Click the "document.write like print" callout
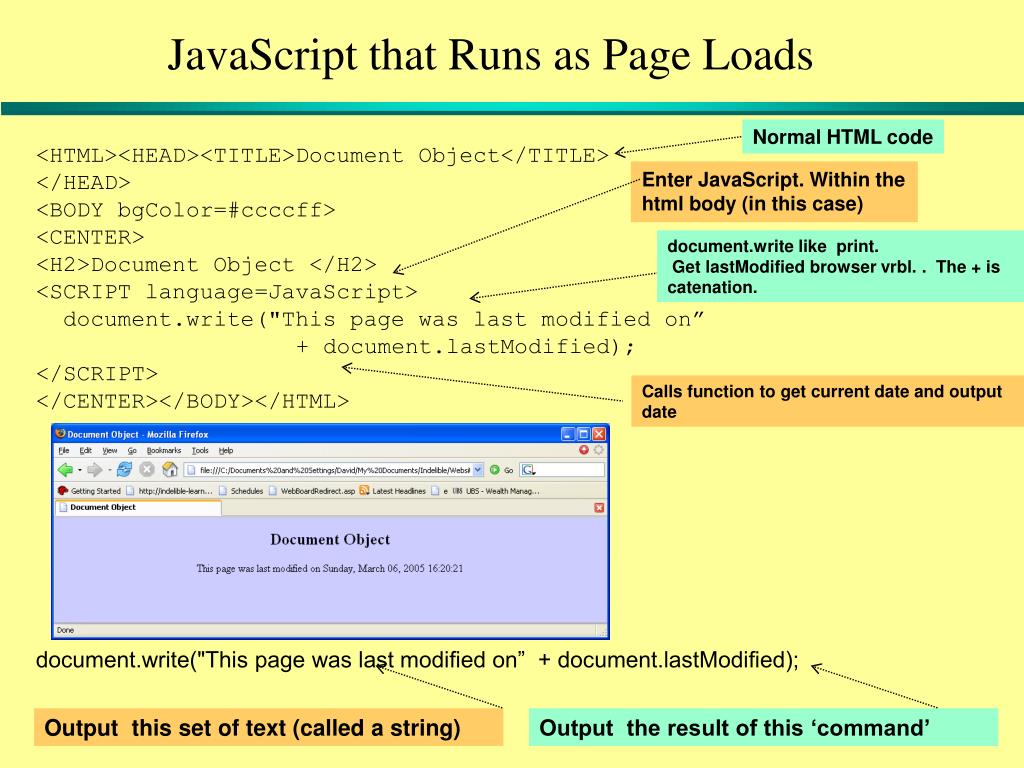1024x768 pixels. (840, 266)
